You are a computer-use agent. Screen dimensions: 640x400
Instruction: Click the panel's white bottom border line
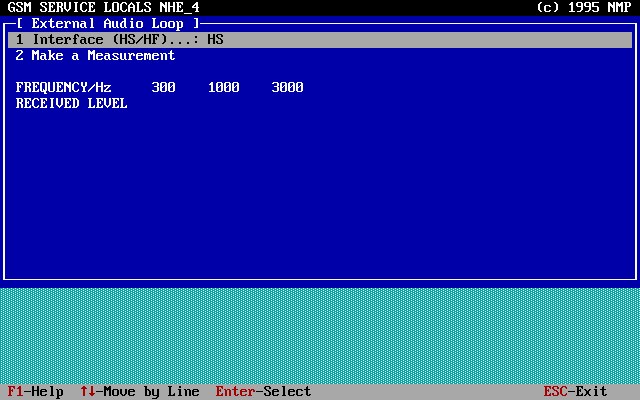pyautogui.click(x=320, y=278)
